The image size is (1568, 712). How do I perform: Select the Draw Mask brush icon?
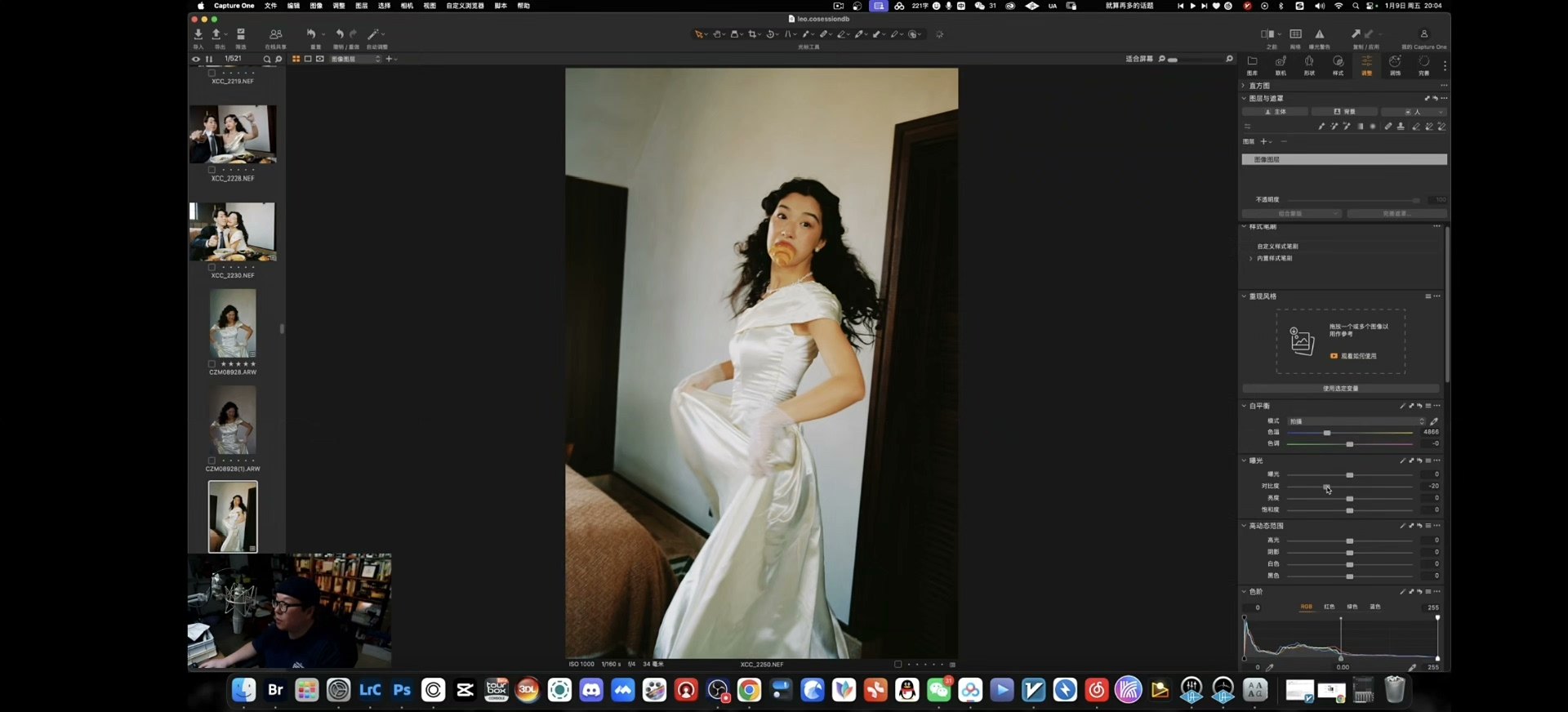point(1321,127)
